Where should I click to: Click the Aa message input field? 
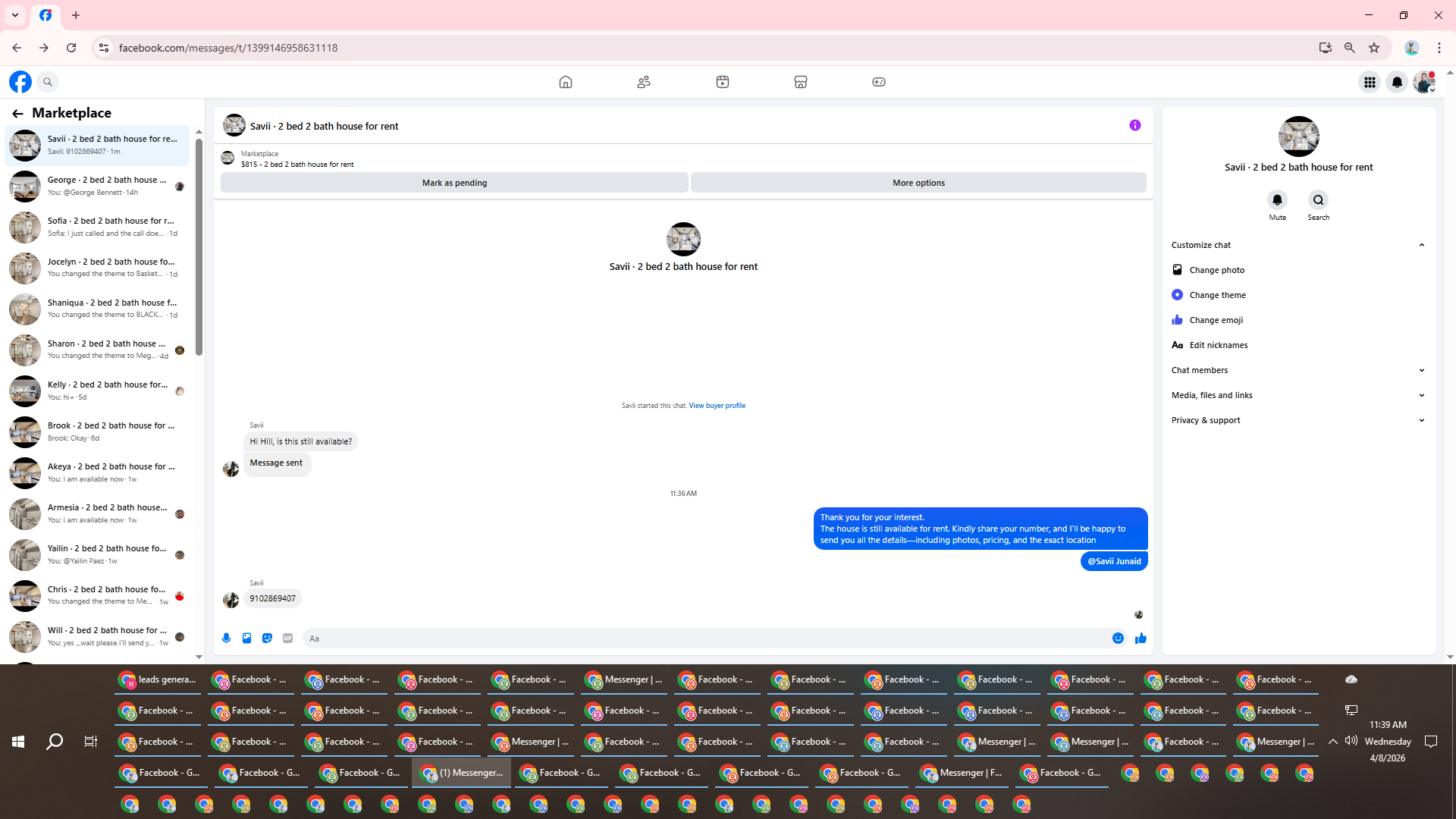click(705, 639)
